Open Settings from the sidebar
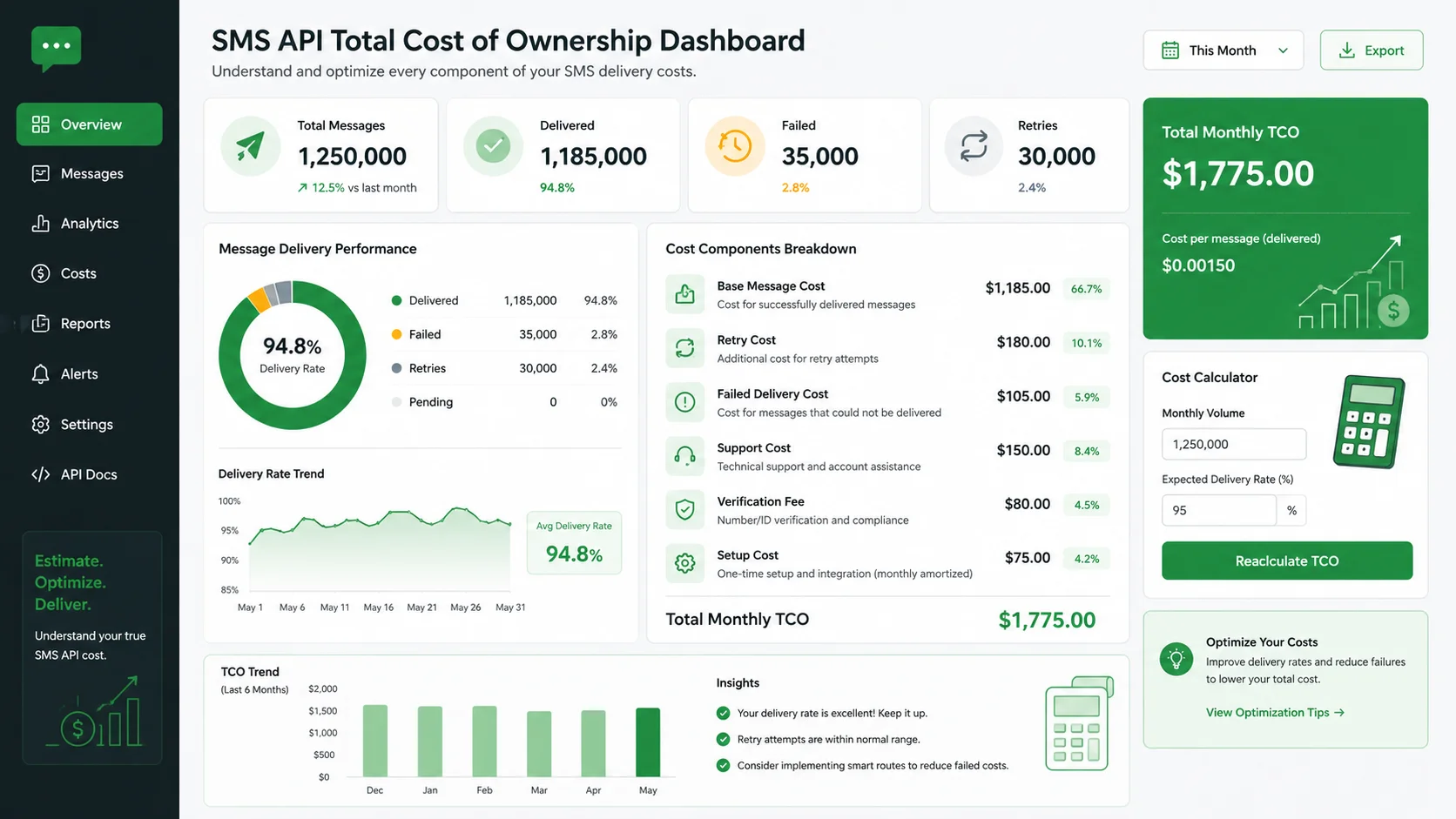Screen dimensions: 1456x819 click(89, 425)
